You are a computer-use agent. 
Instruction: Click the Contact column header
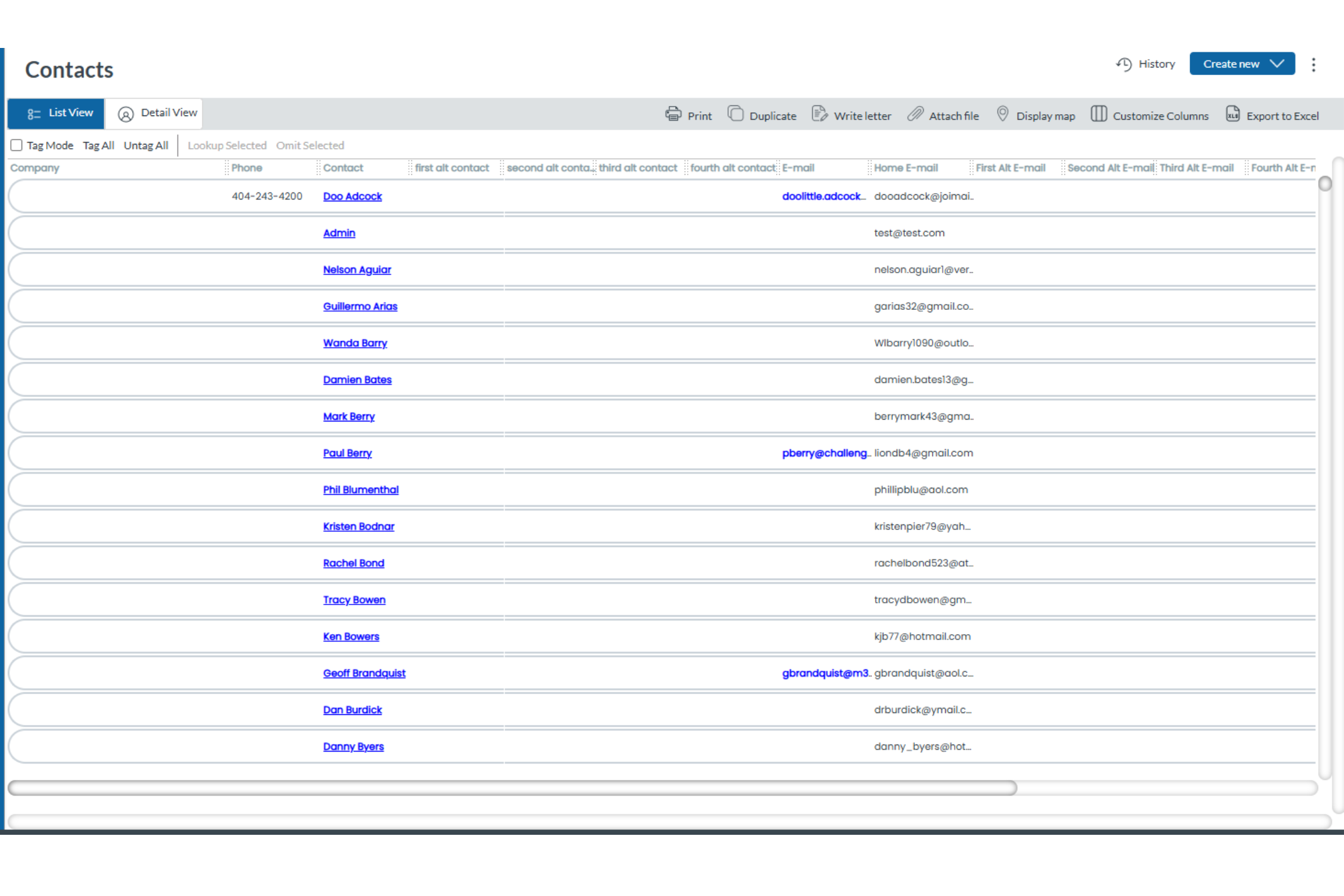[x=343, y=168]
